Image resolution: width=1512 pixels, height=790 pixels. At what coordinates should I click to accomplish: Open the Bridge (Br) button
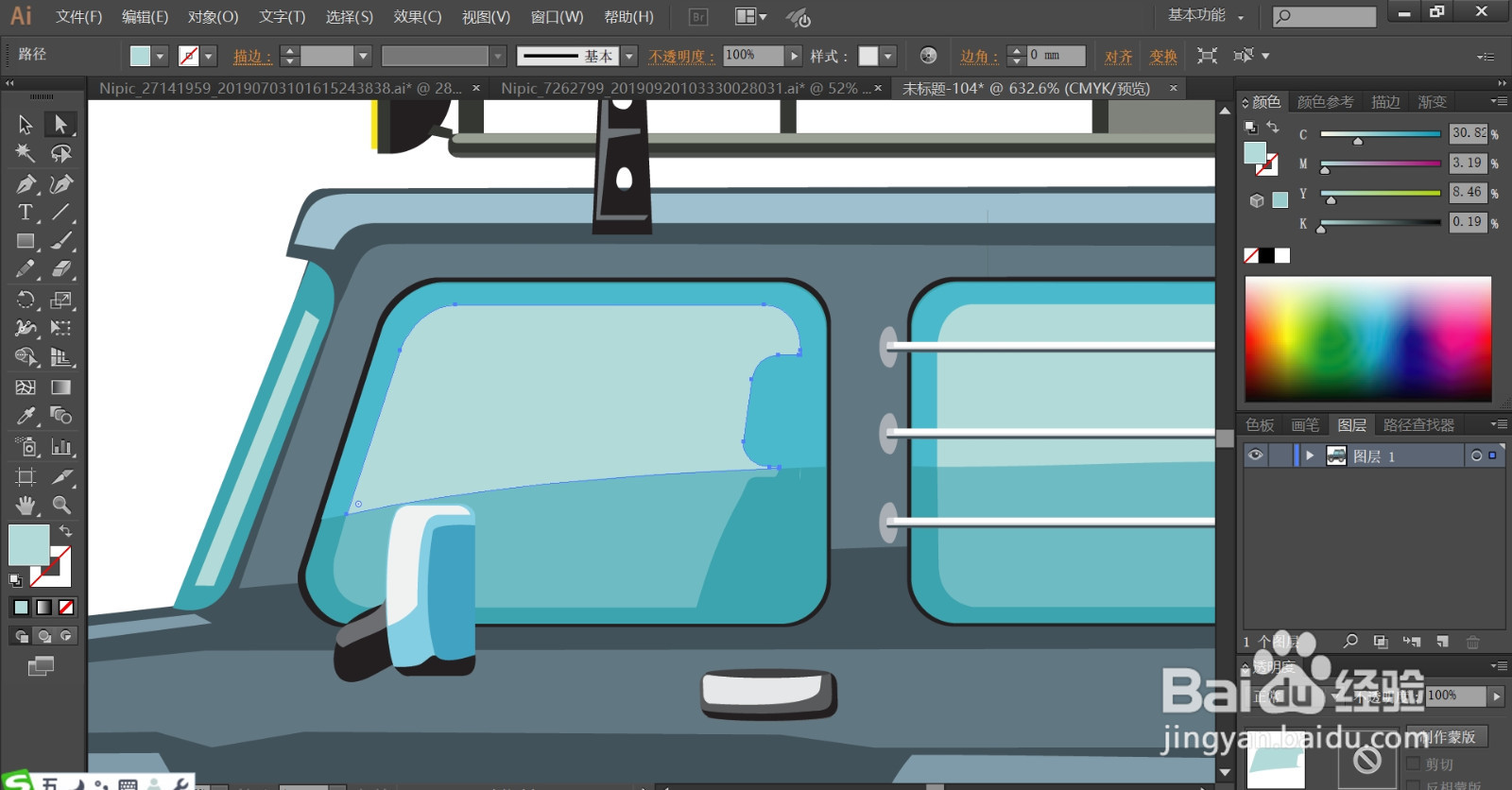(698, 17)
